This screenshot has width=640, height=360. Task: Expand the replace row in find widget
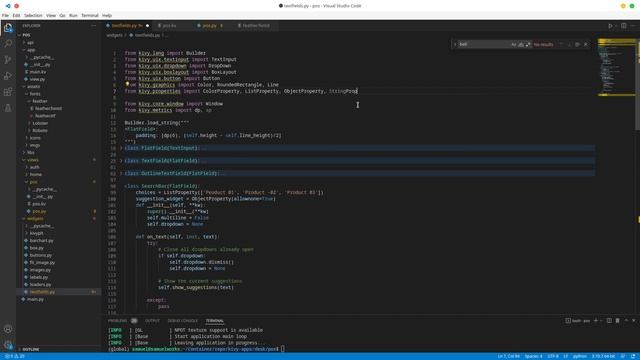pos(455,44)
